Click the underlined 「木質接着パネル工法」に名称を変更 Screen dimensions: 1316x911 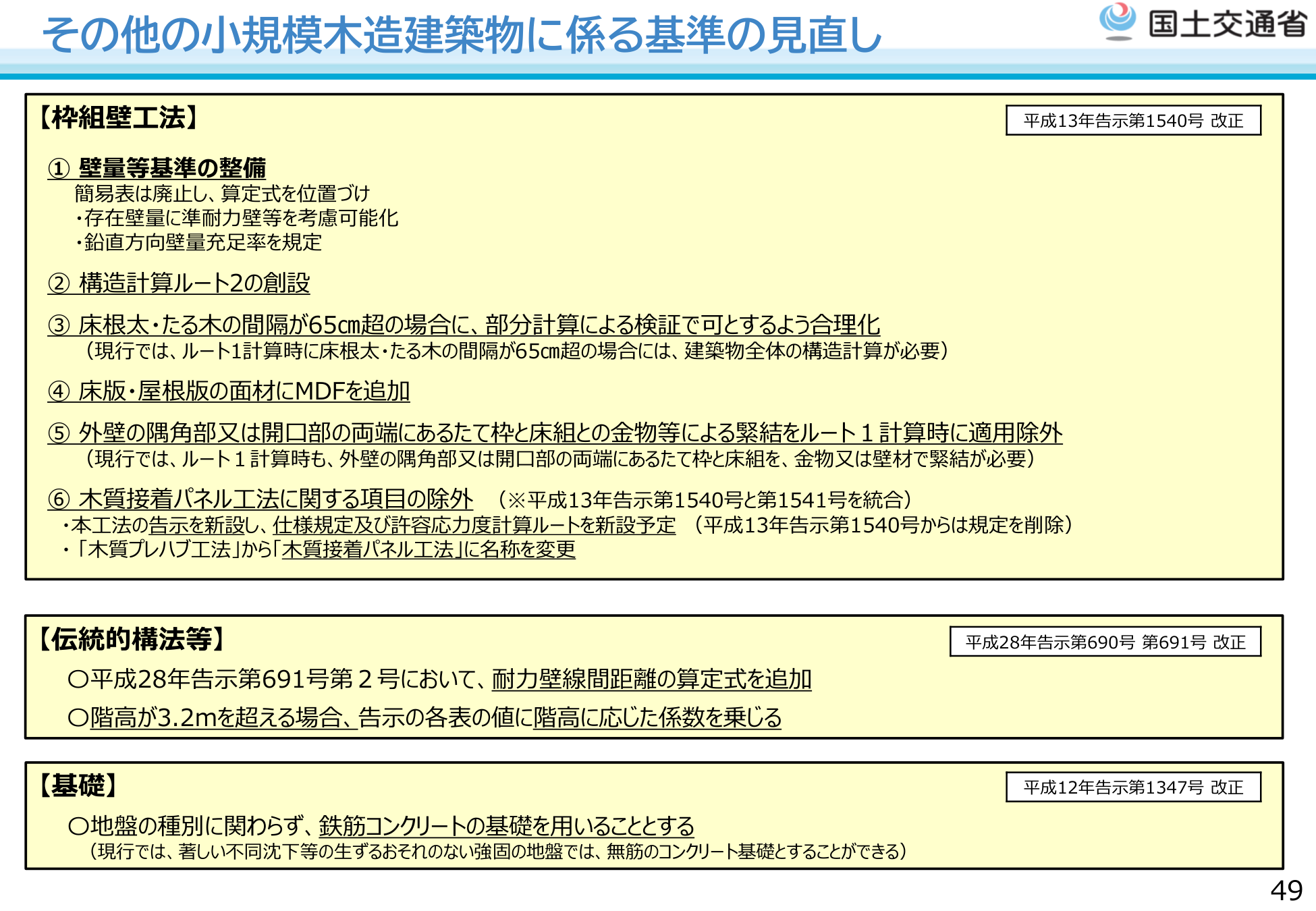tap(429, 549)
